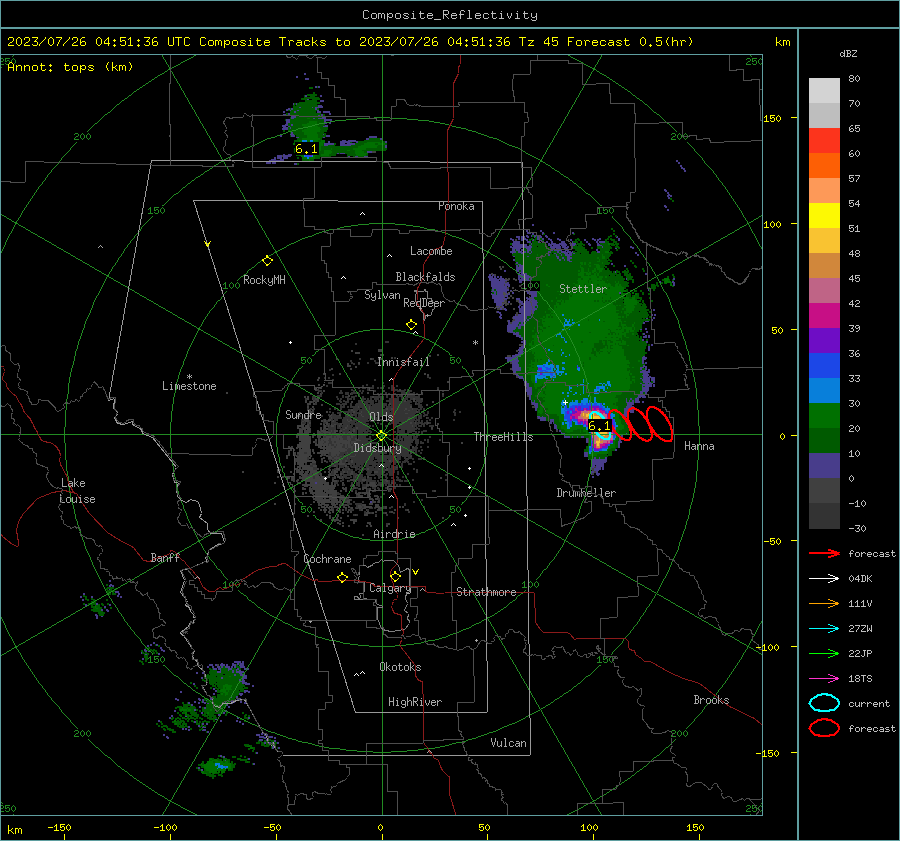Click the Innisfail town label
Image resolution: width=900 pixels, height=841 pixels.
point(403,362)
